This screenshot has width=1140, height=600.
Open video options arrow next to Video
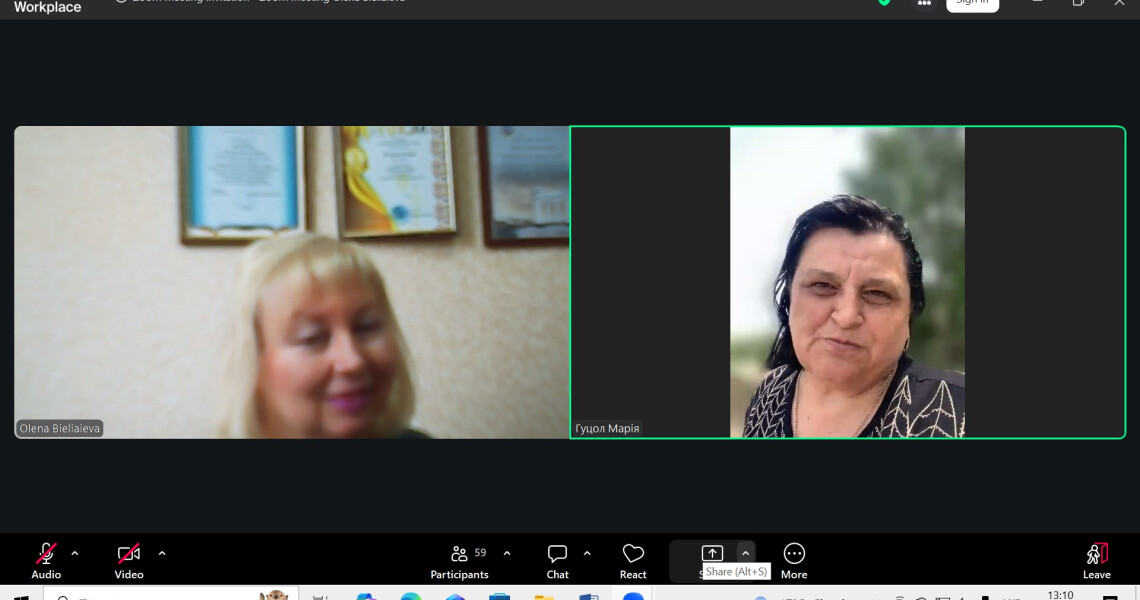coord(162,553)
